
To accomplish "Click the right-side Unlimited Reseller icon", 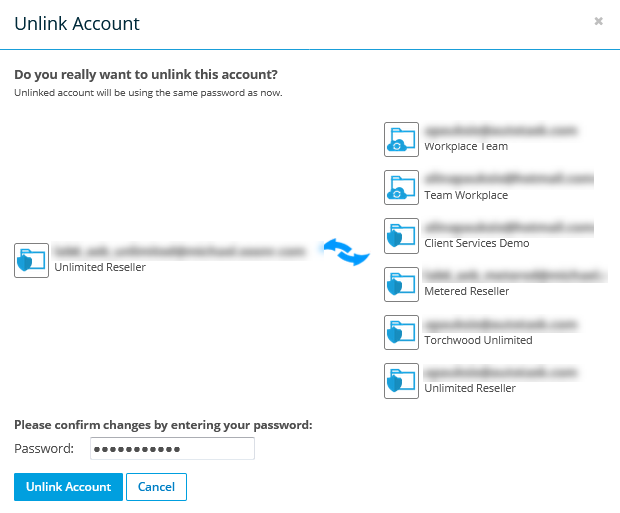I will 401,381.
